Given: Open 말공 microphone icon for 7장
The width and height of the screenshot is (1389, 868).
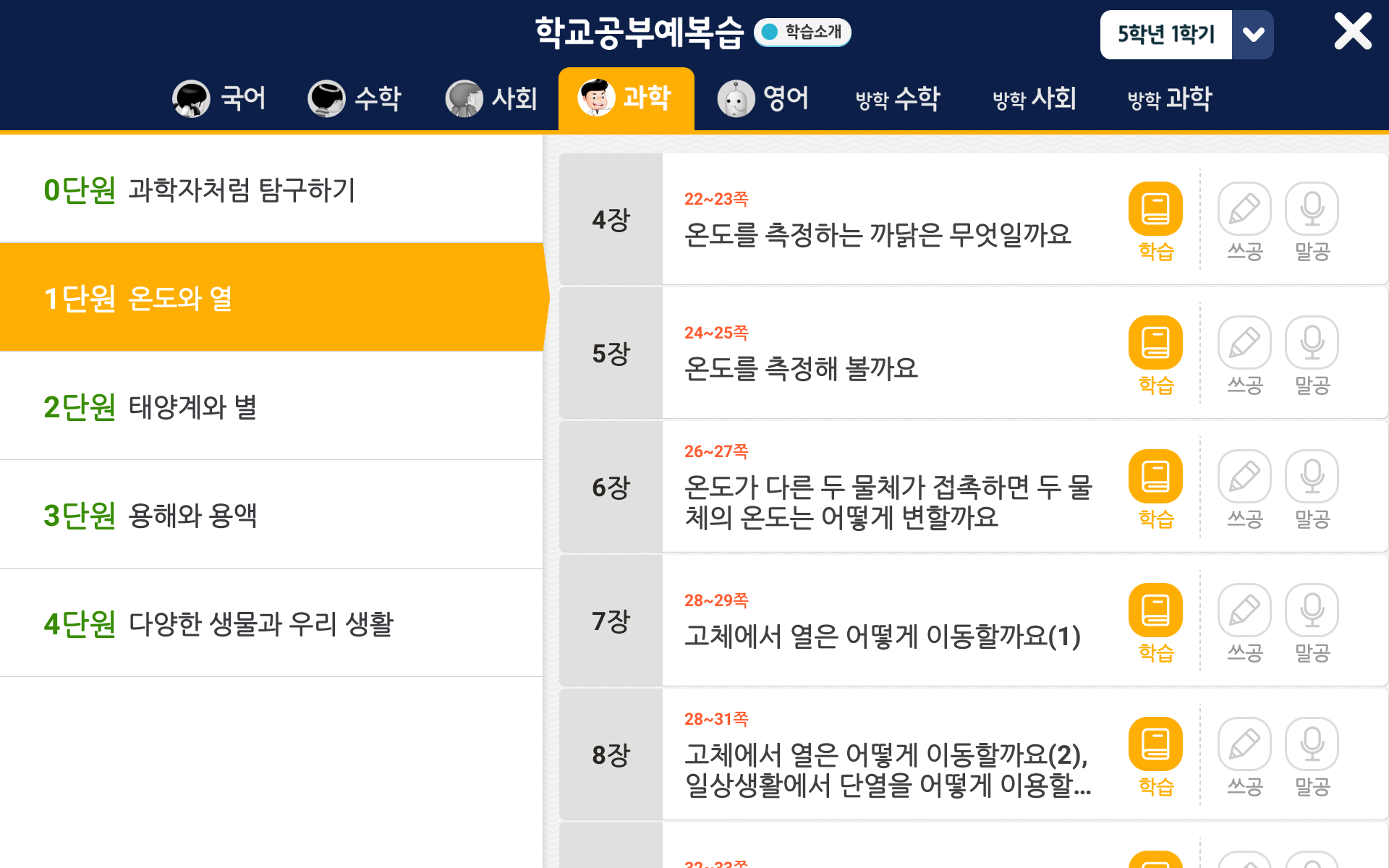Looking at the screenshot, I should click(1312, 610).
